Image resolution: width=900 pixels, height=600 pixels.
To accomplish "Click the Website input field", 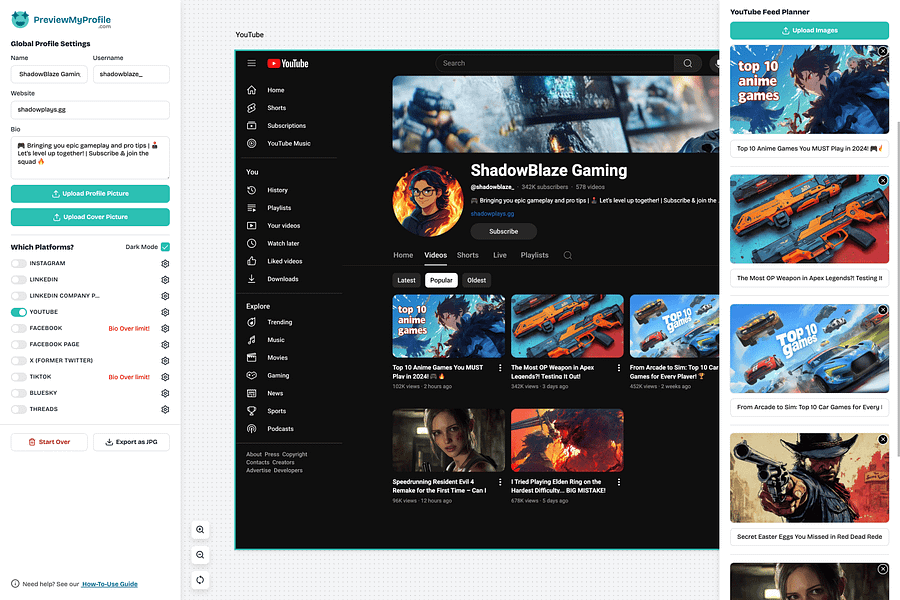I will pyautogui.click(x=90, y=110).
